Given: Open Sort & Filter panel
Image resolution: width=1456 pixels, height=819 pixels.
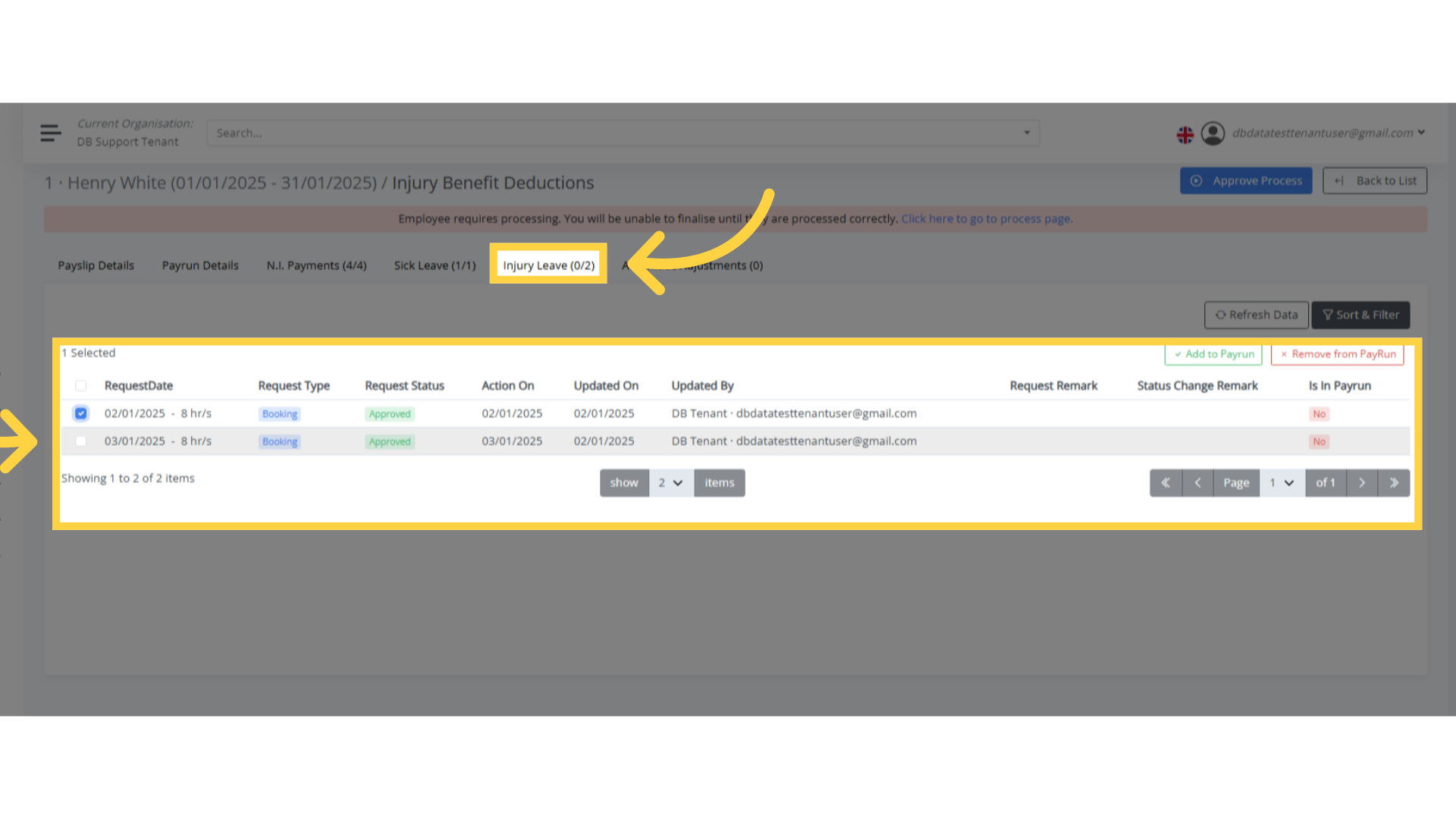Looking at the screenshot, I should [1360, 315].
